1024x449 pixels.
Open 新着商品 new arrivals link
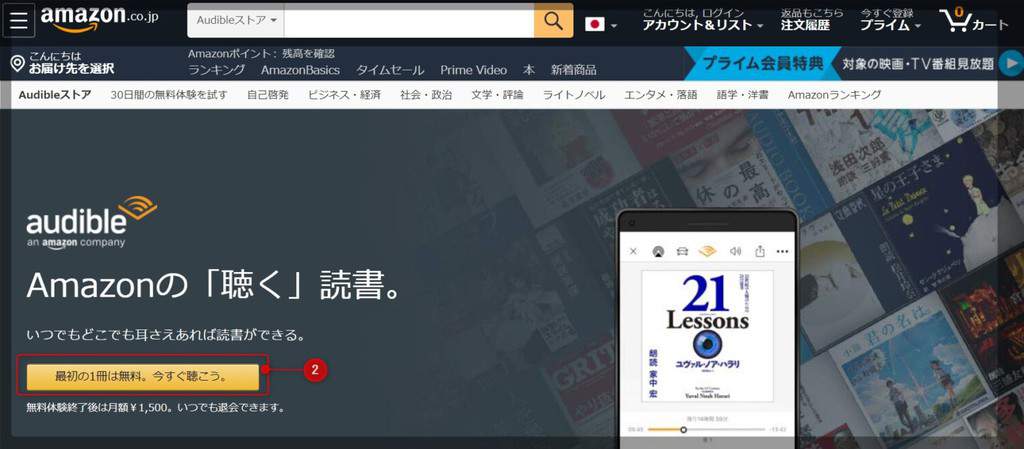click(x=573, y=70)
